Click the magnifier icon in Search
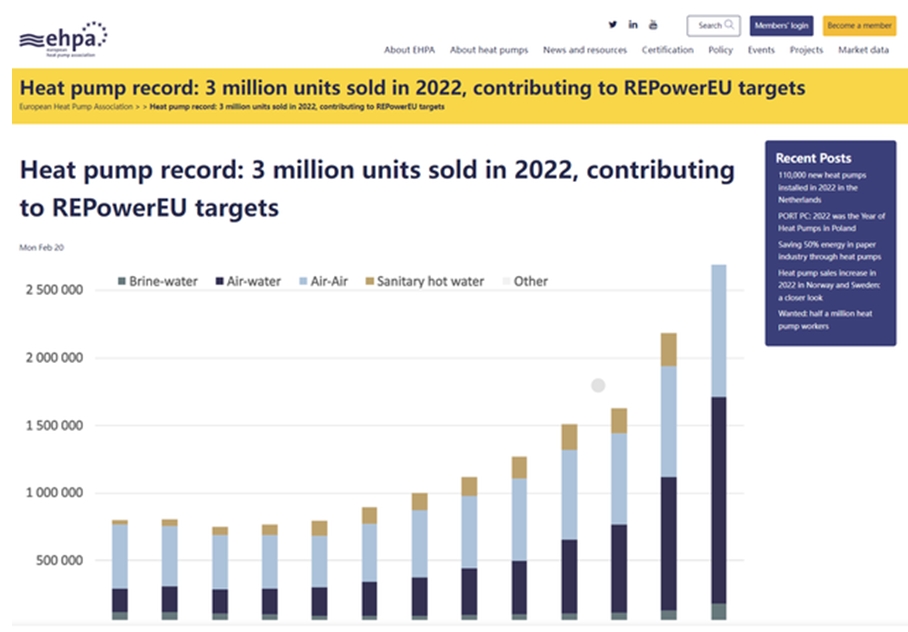908x632 pixels. tap(729, 25)
